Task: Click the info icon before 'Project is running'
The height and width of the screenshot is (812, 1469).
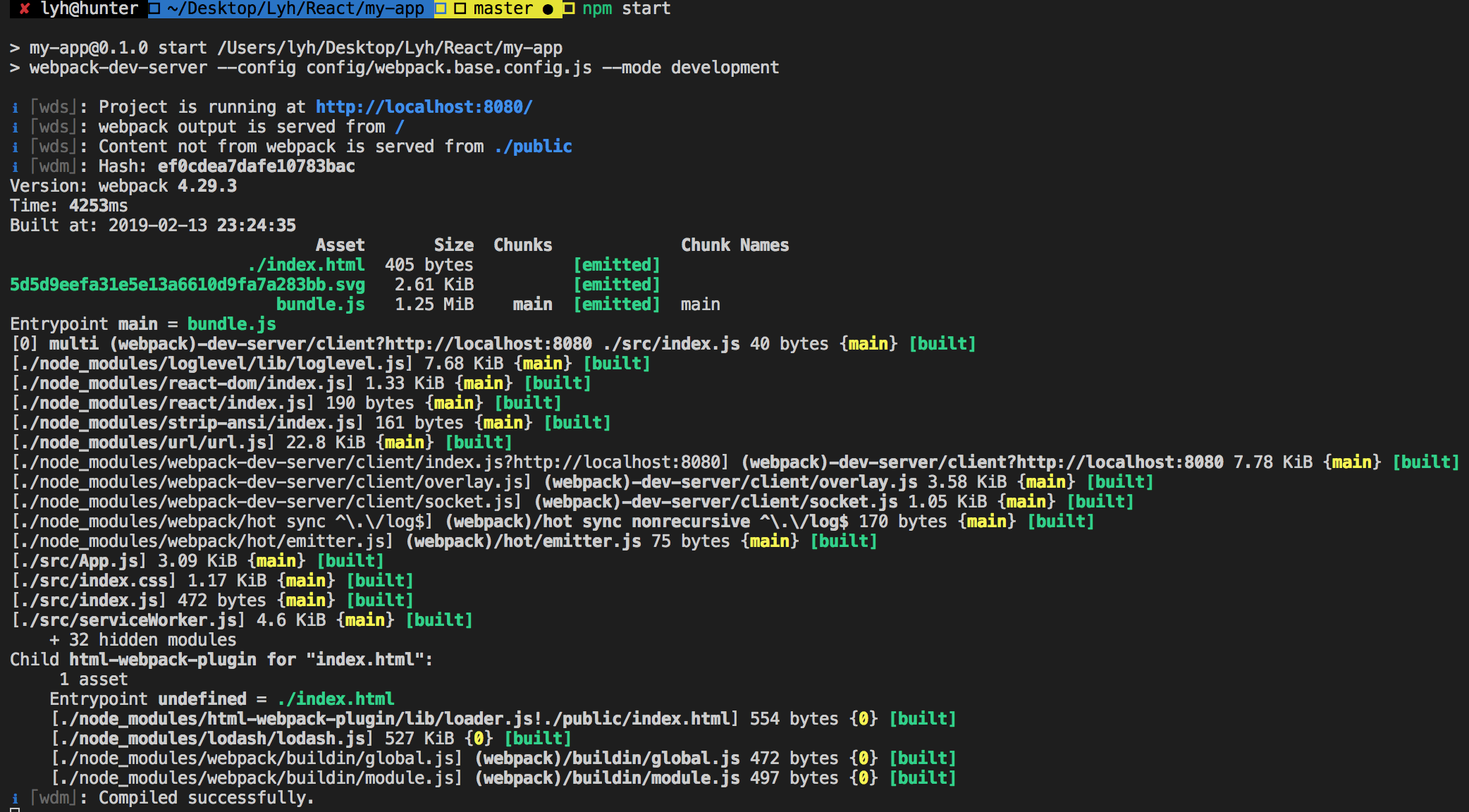Action: [x=15, y=108]
